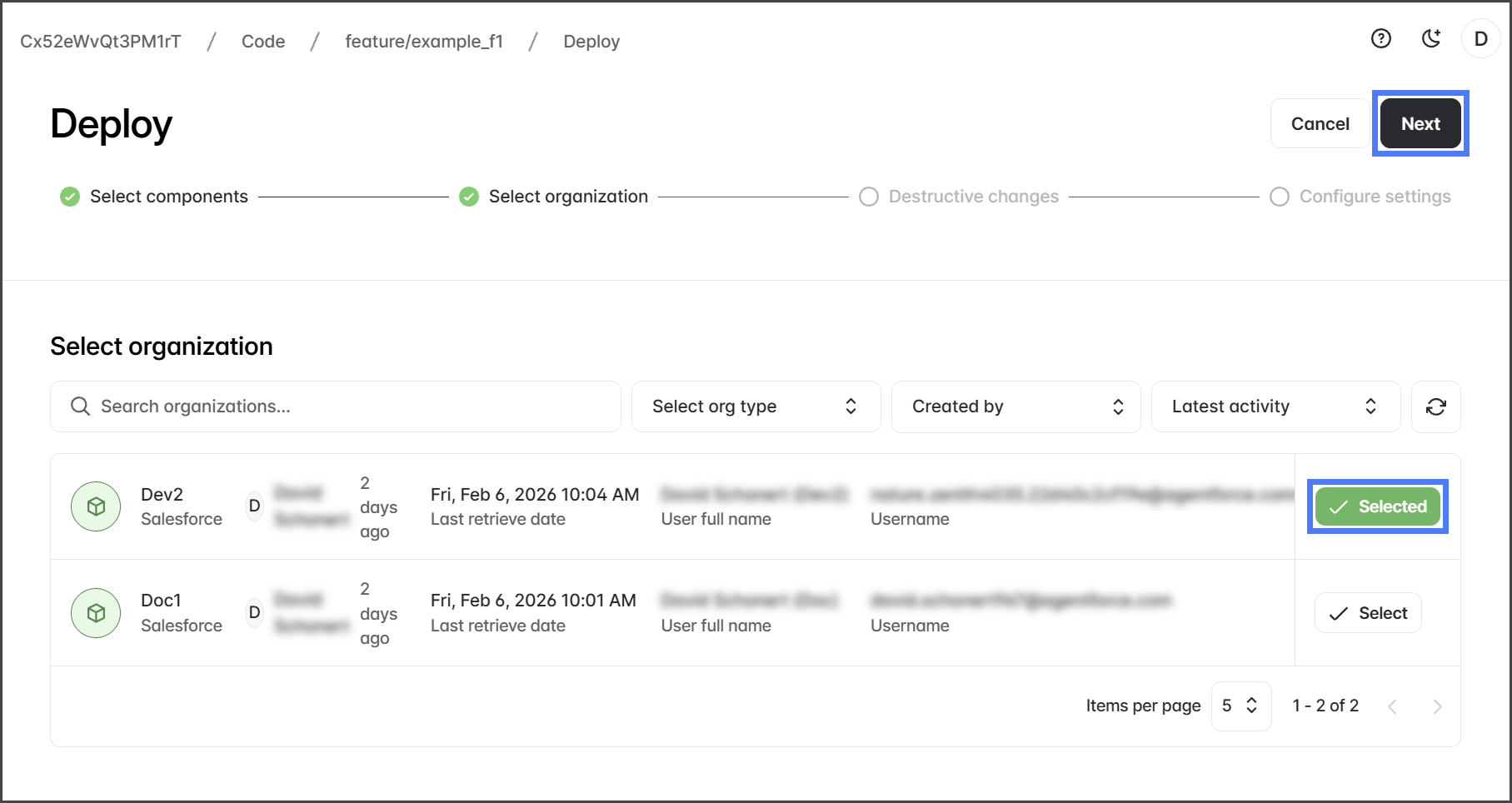Open feature/example_f1 breadcrumb
This screenshot has height=803, width=1512.
(424, 42)
